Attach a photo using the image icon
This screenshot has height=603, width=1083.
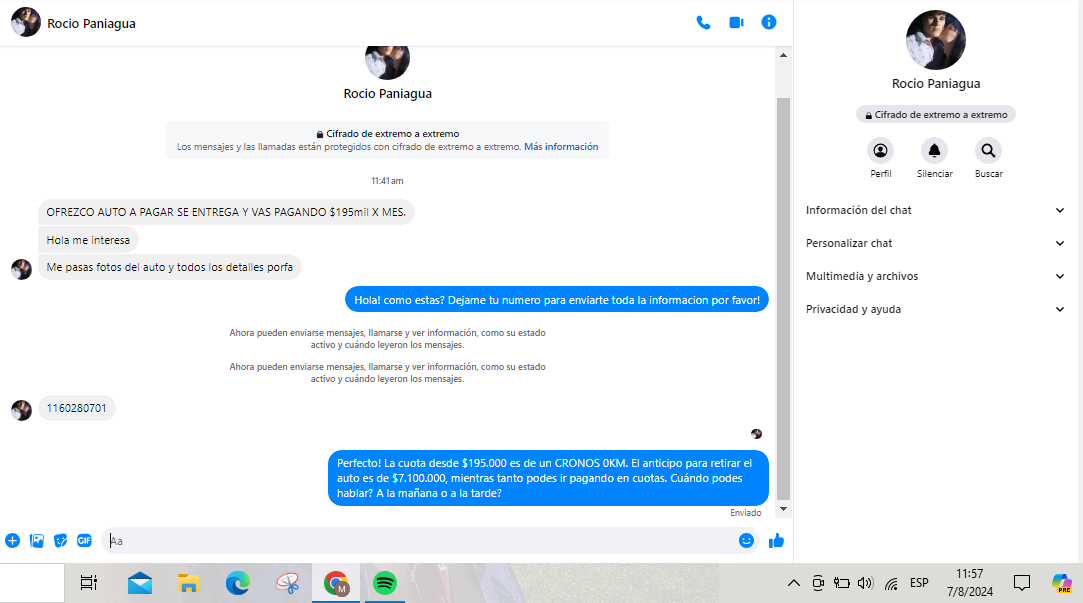(37, 540)
